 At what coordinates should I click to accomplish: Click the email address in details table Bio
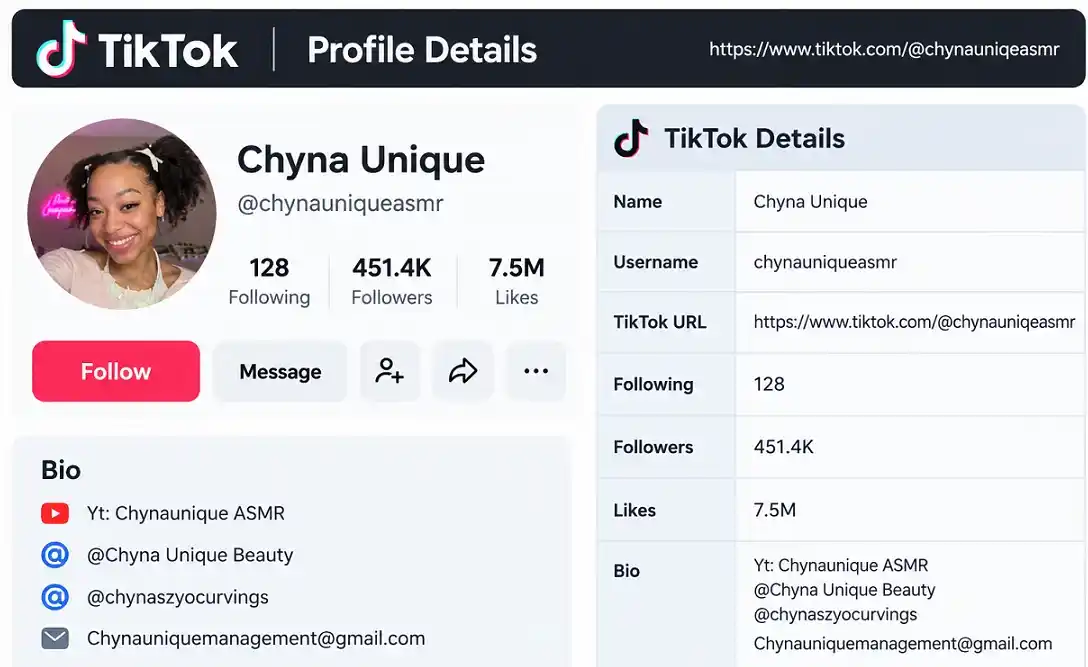coord(903,643)
